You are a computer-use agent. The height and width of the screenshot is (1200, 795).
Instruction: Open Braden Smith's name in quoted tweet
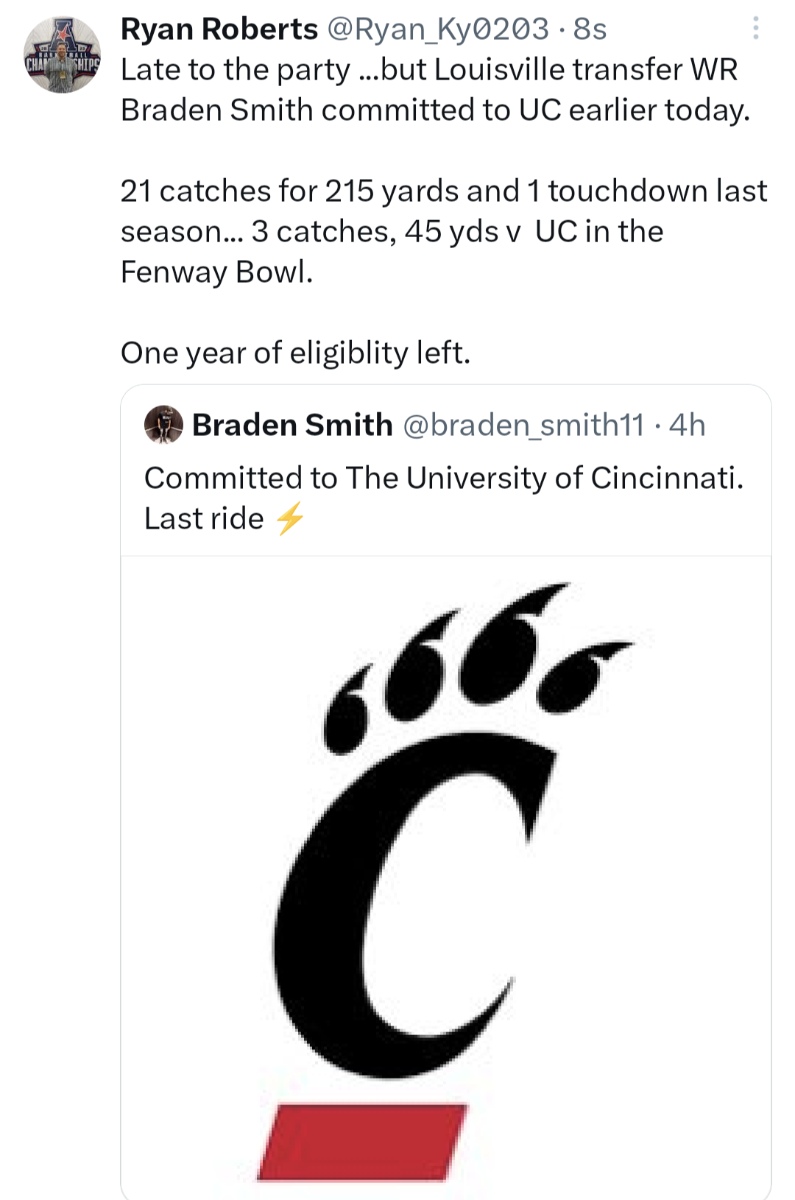point(292,425)
